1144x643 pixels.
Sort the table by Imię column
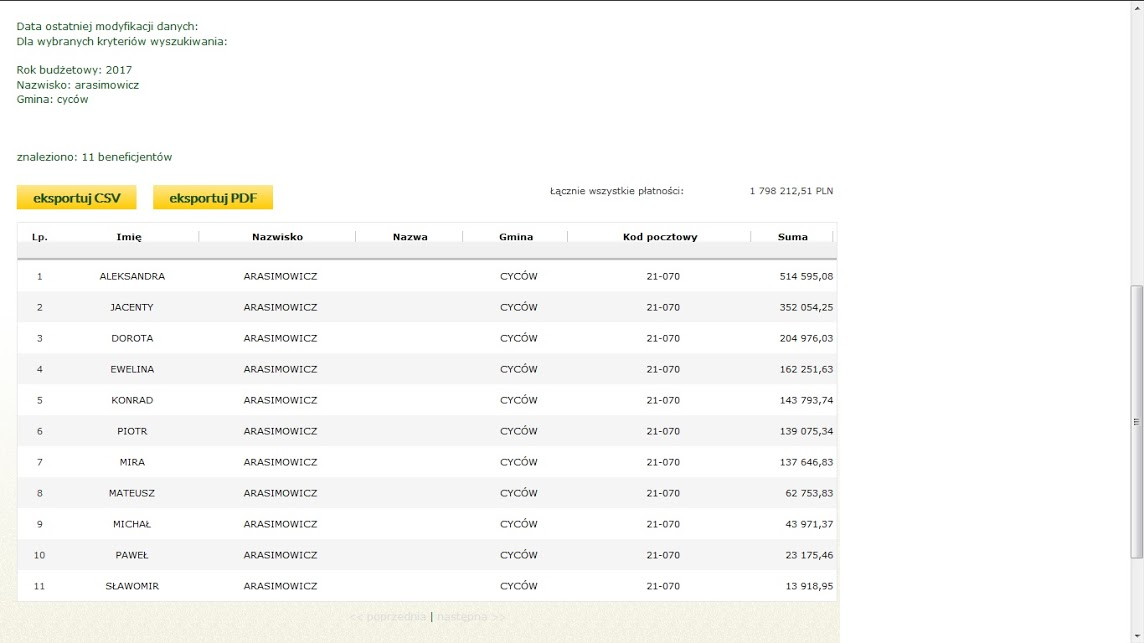(x=129, y=237)
